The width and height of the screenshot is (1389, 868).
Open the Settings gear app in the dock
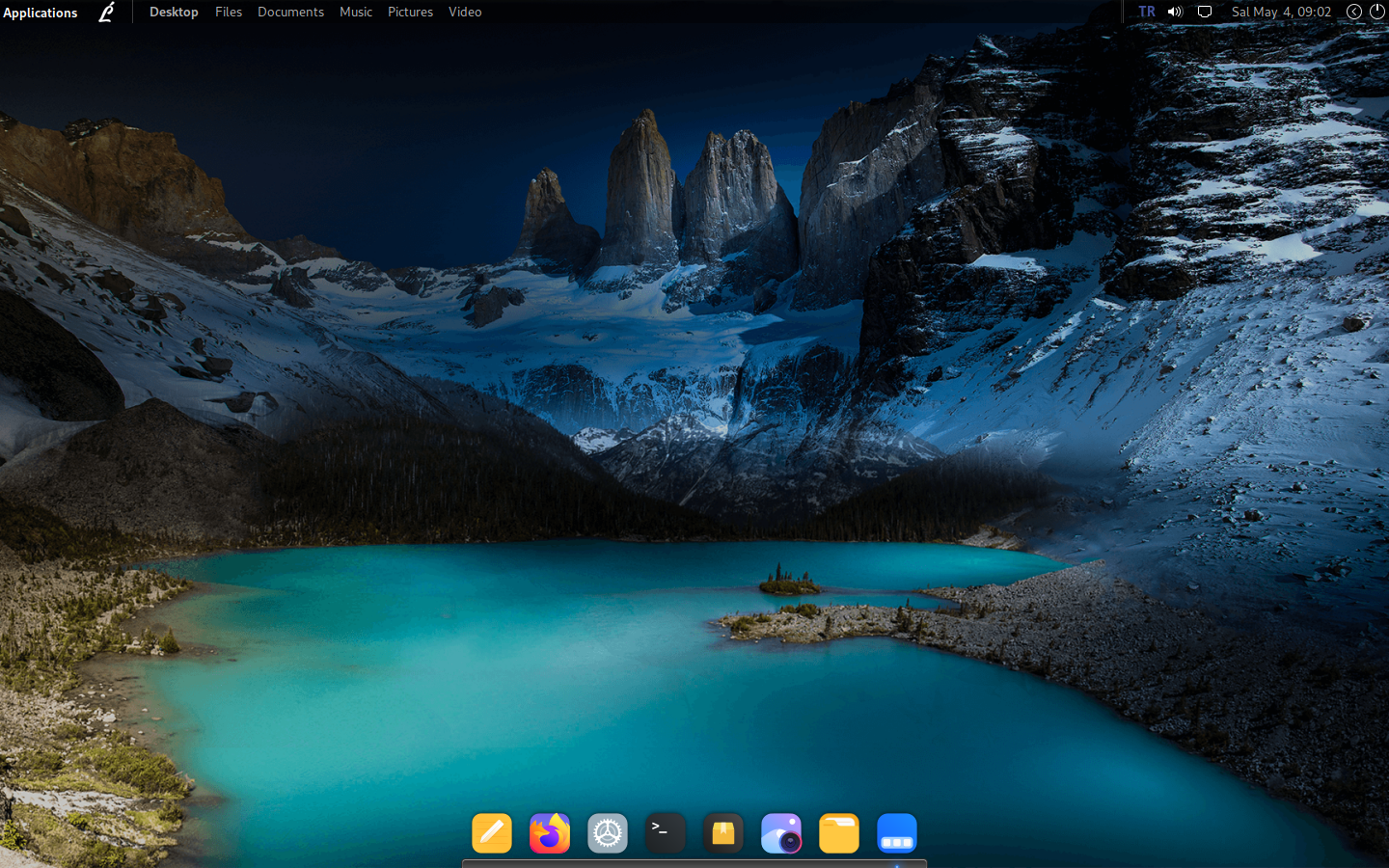click(608, 833)
